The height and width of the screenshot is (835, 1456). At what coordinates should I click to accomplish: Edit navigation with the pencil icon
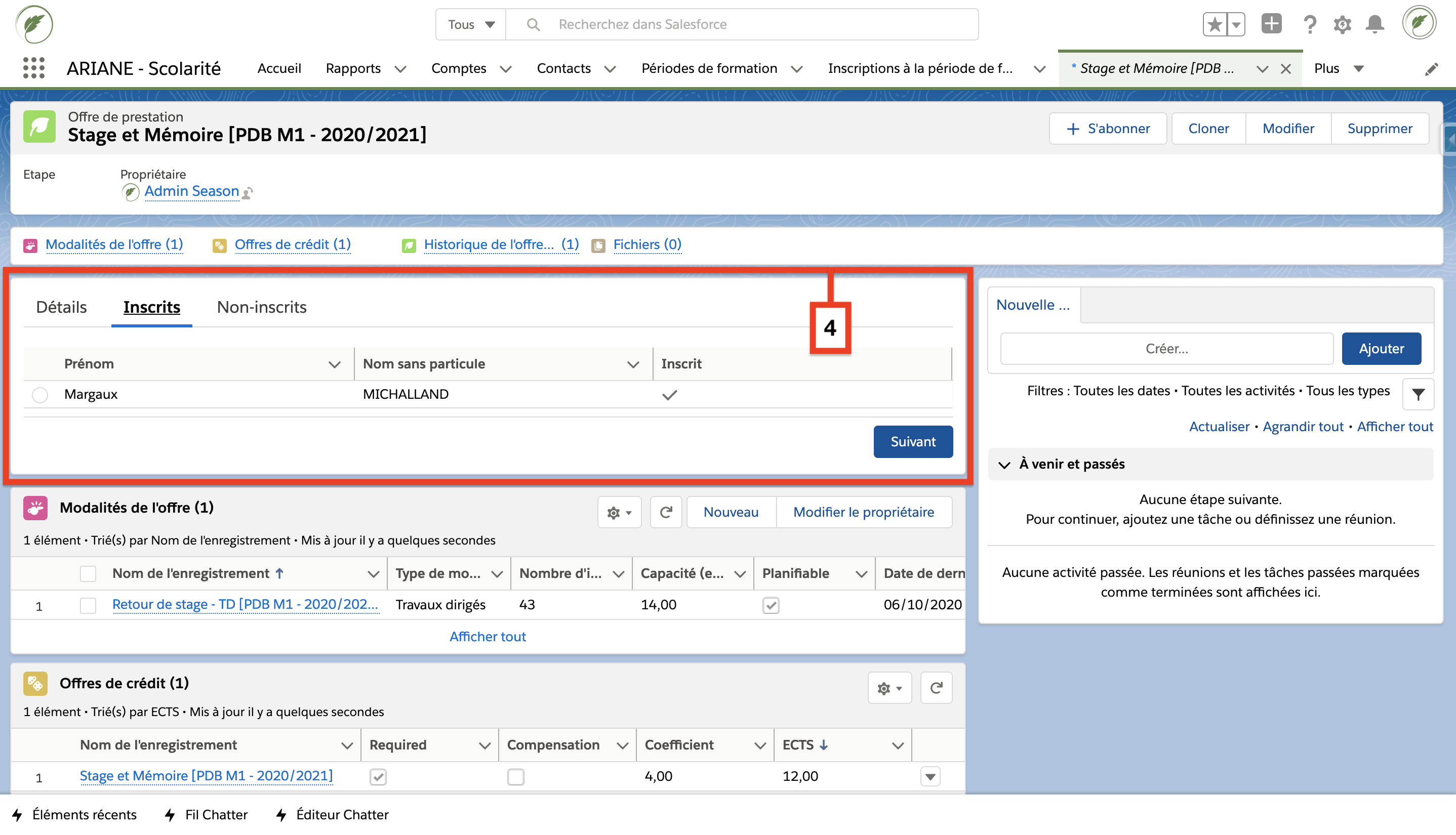coord(1431,69)
